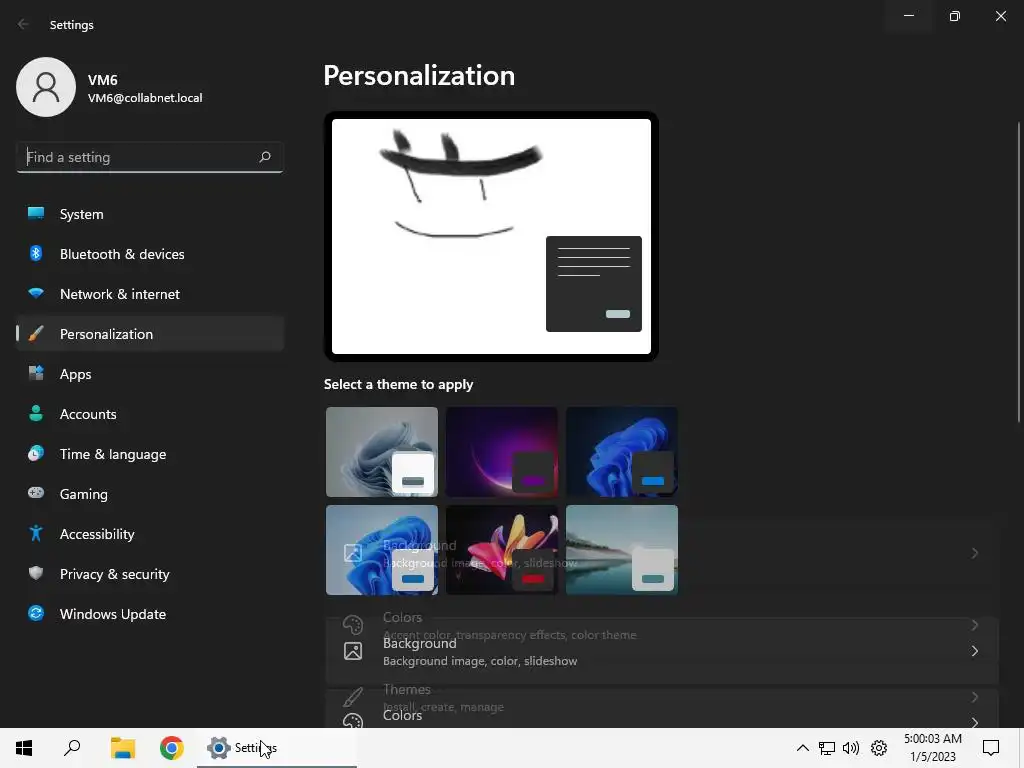Screen dimensions: 1024x768
Task: Launch File Explorer from the taskbar
Action: click(x=122, y=748)
